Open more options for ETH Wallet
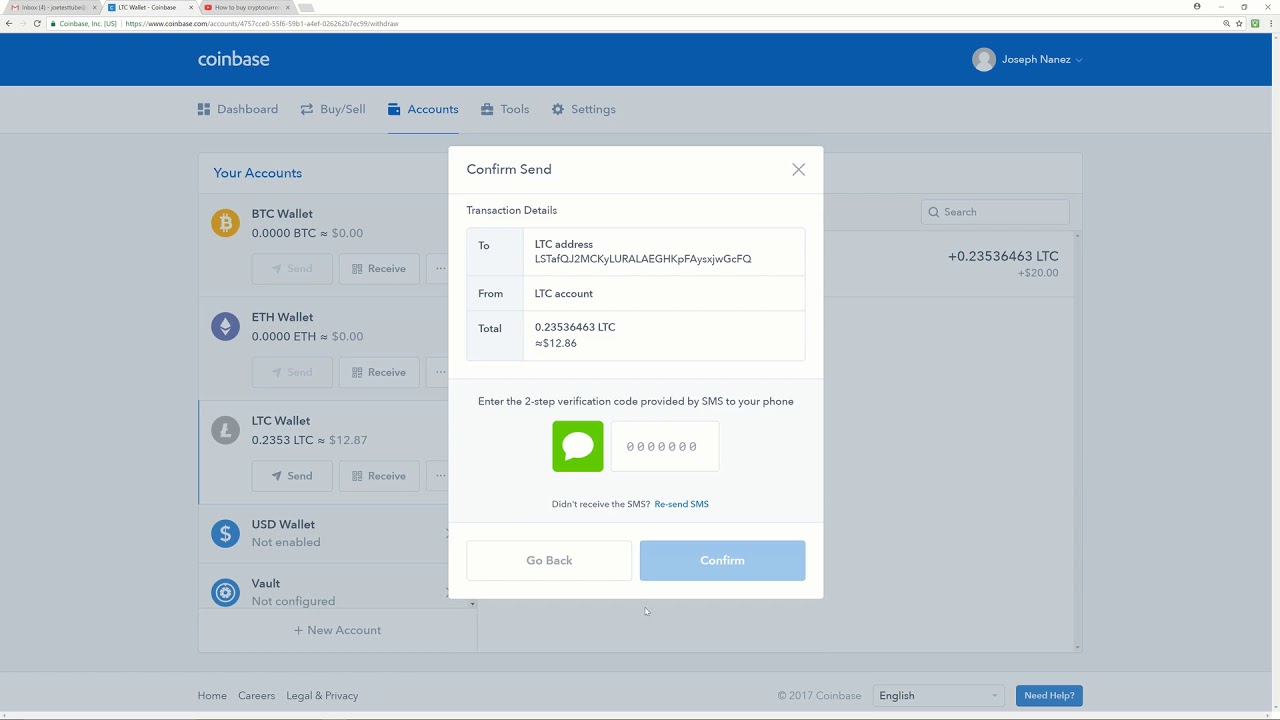 coord(438,372)
